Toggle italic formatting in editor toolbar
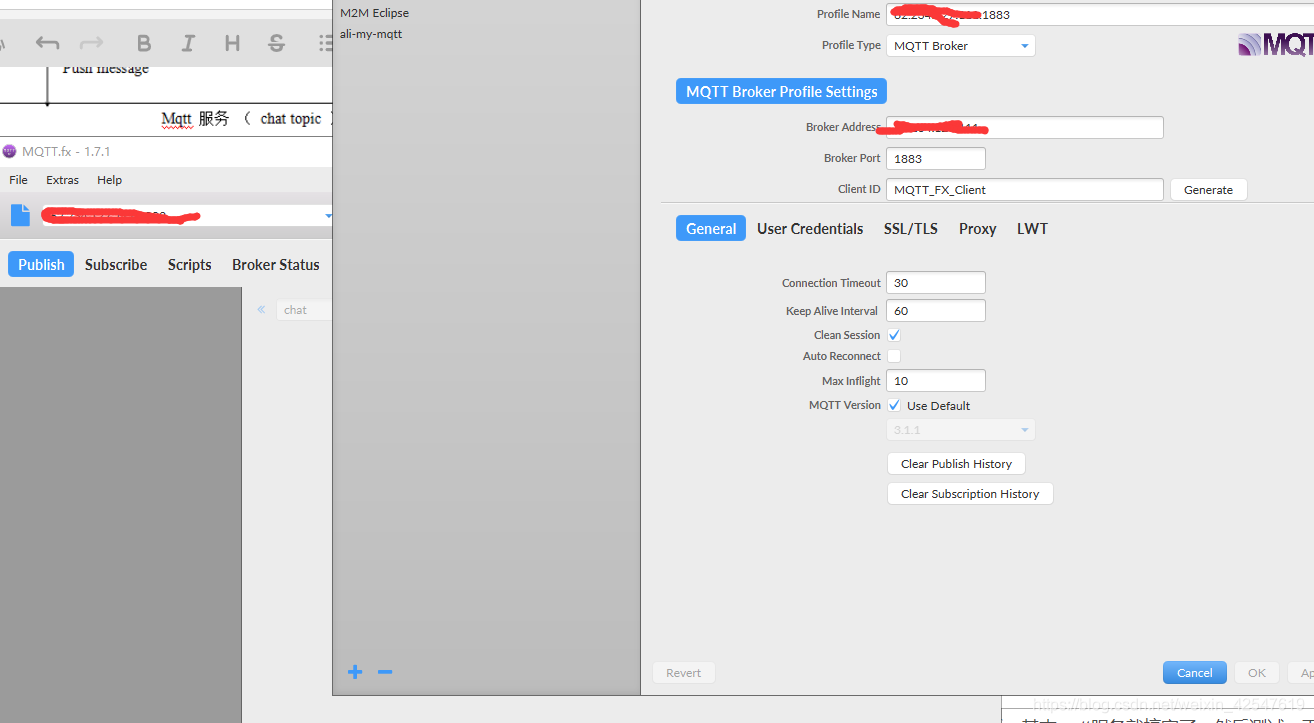The height and width of the screenshot is (723, 1314). click(x=188, y=43)
